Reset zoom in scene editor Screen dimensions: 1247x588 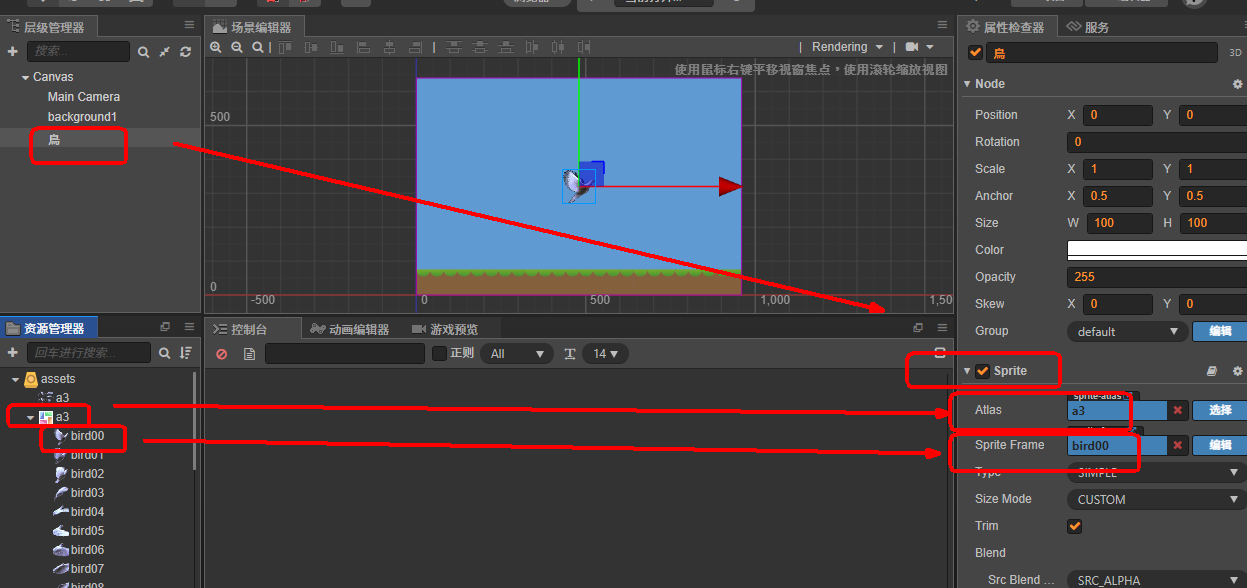click(257, 47)
